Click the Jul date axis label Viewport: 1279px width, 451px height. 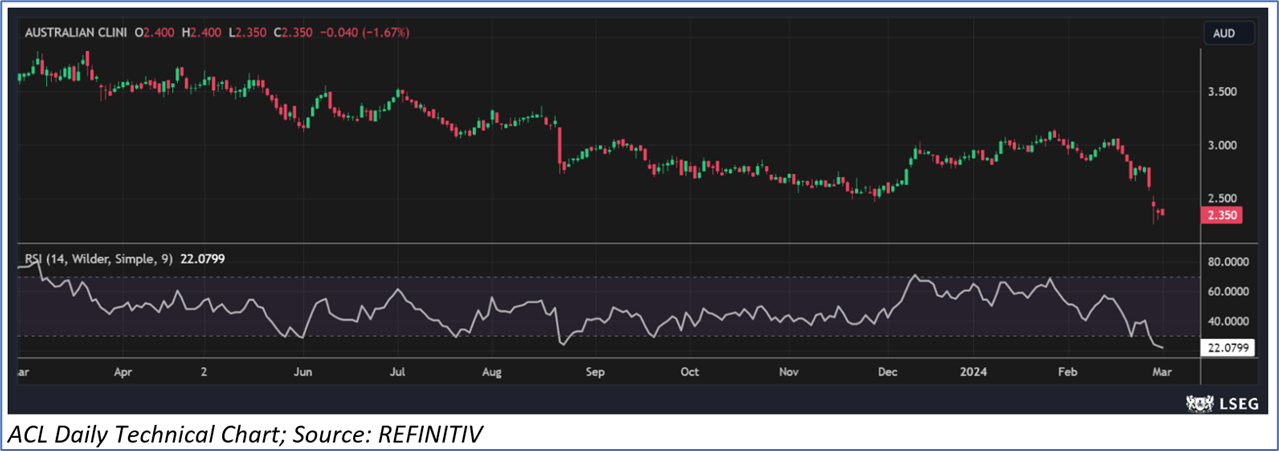[397, 372]
